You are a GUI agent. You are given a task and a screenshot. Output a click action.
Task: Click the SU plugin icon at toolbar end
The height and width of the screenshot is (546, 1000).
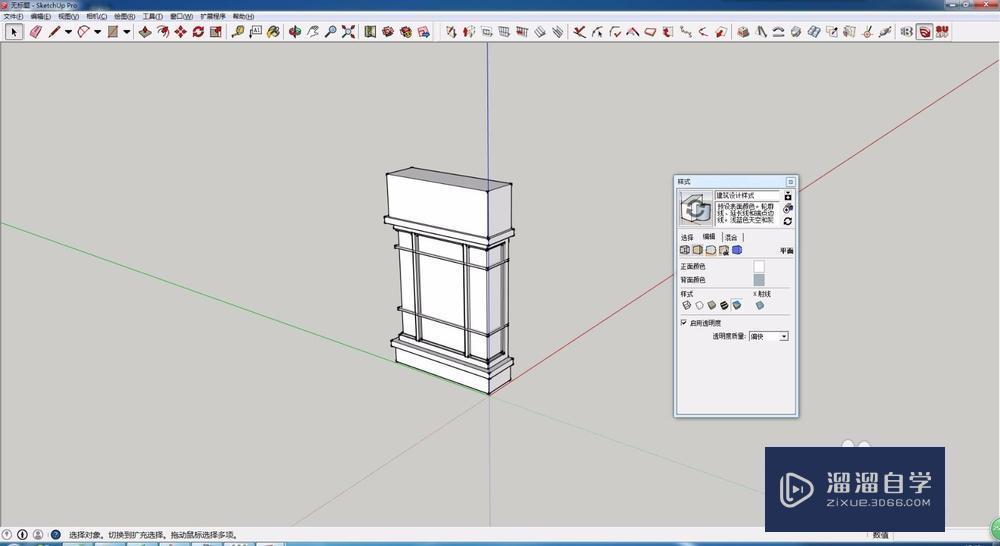[x=942, y=31]
